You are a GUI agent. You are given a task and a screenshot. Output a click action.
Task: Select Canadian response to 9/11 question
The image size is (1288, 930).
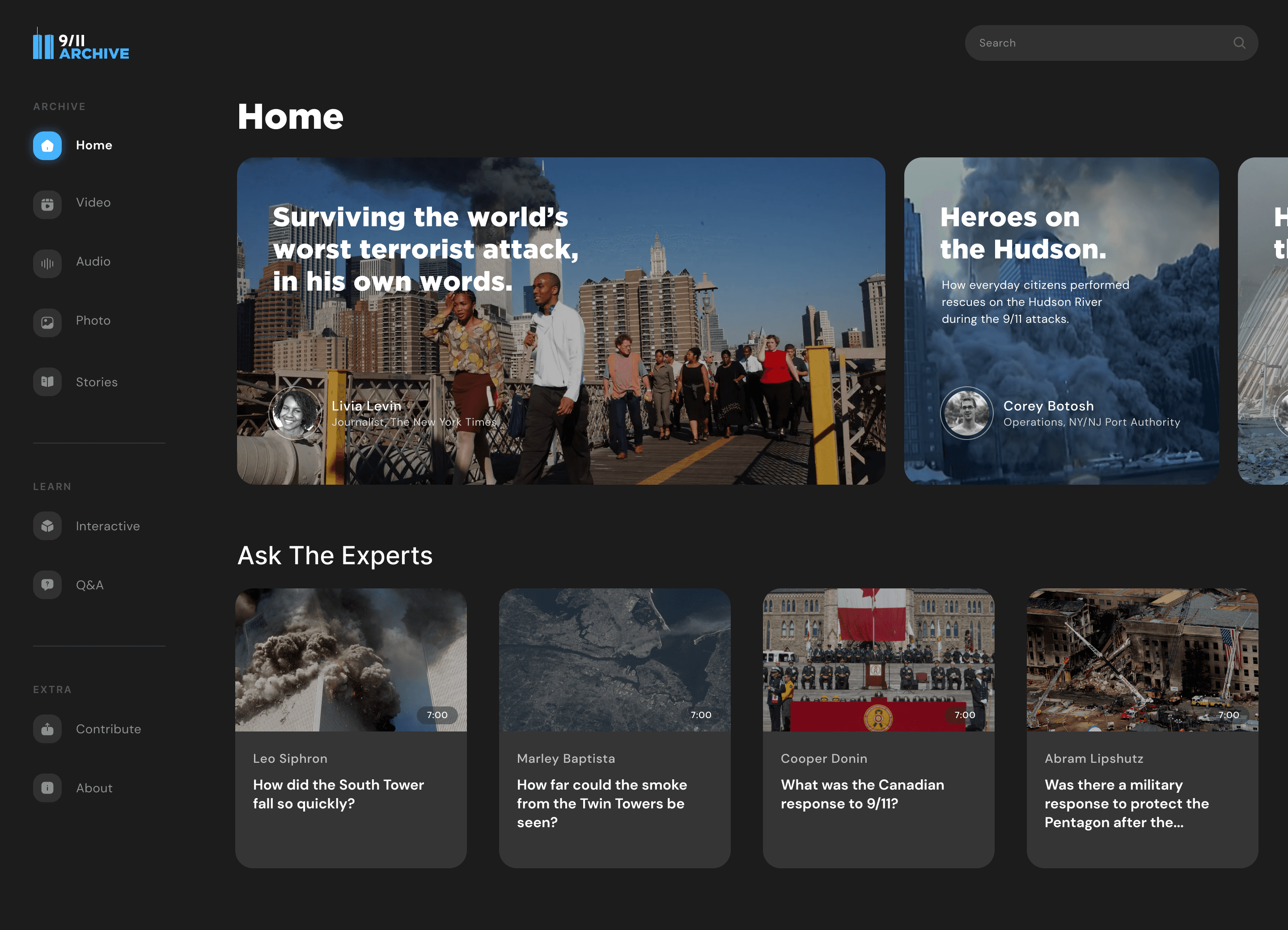pyautogui.click(x=862, y=794)
